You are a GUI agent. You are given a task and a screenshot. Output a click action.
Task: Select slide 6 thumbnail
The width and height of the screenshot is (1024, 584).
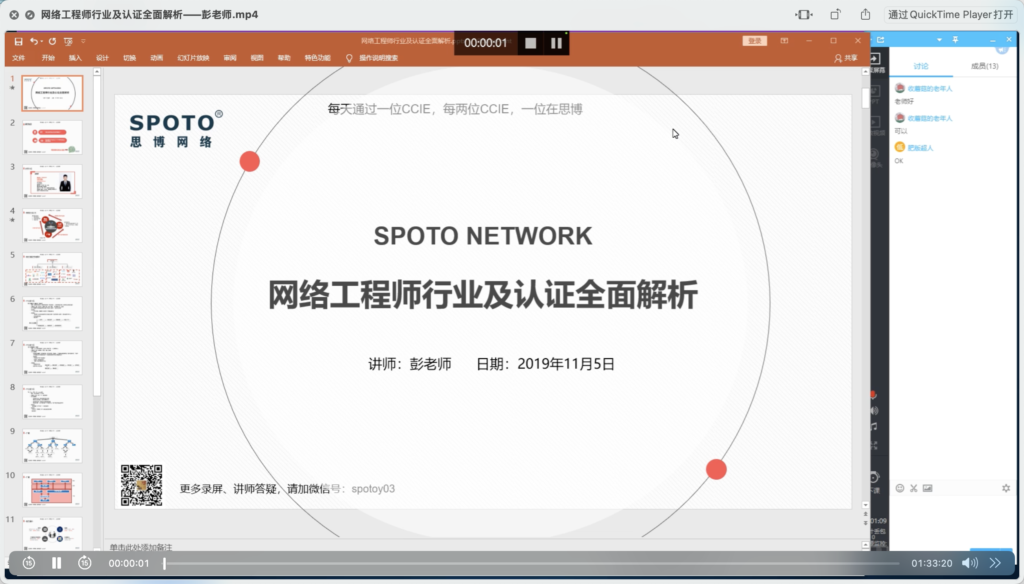click(52, 314)
